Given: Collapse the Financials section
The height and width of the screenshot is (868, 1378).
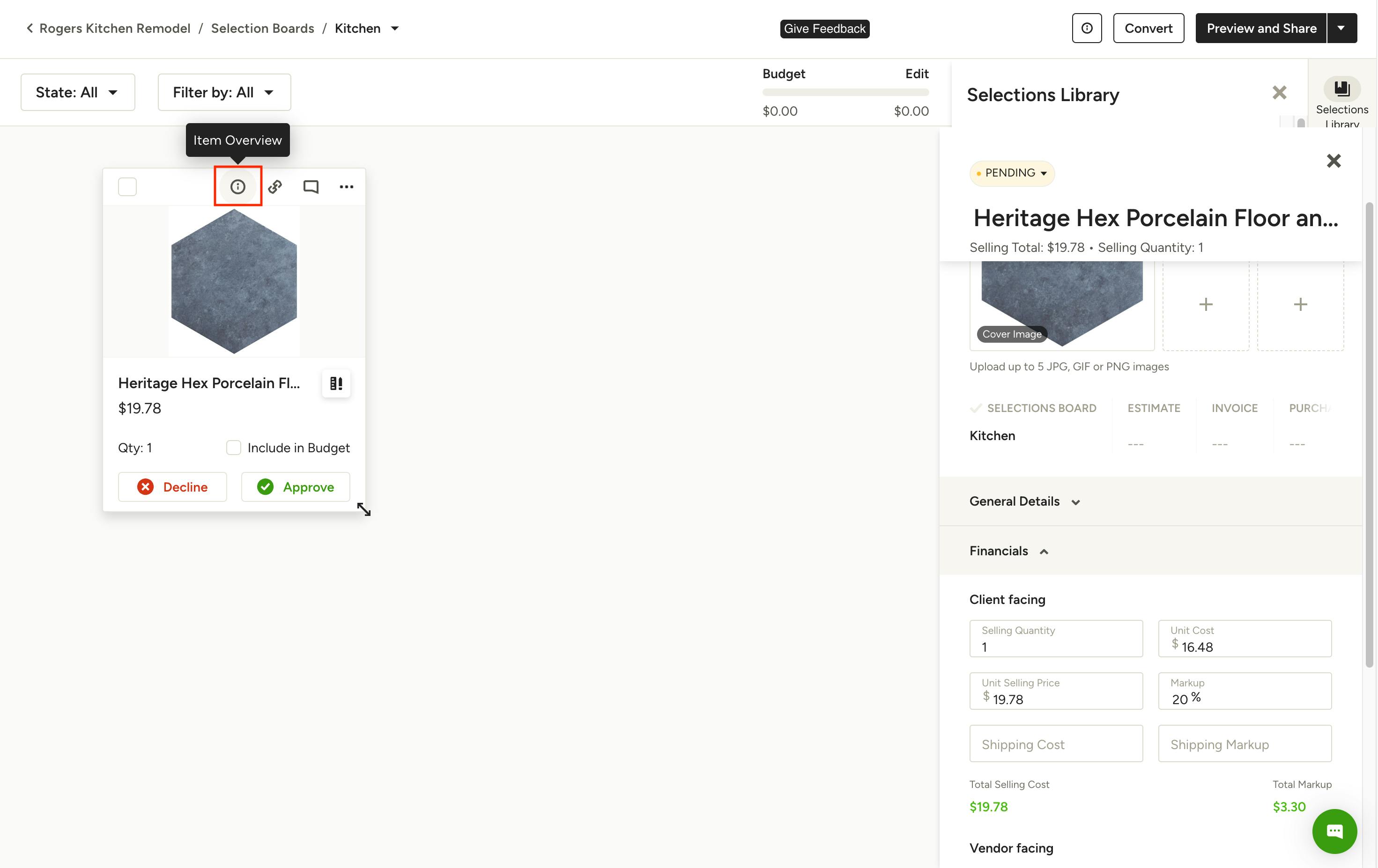Looking at the screenshot, I should coord(1008,551).
